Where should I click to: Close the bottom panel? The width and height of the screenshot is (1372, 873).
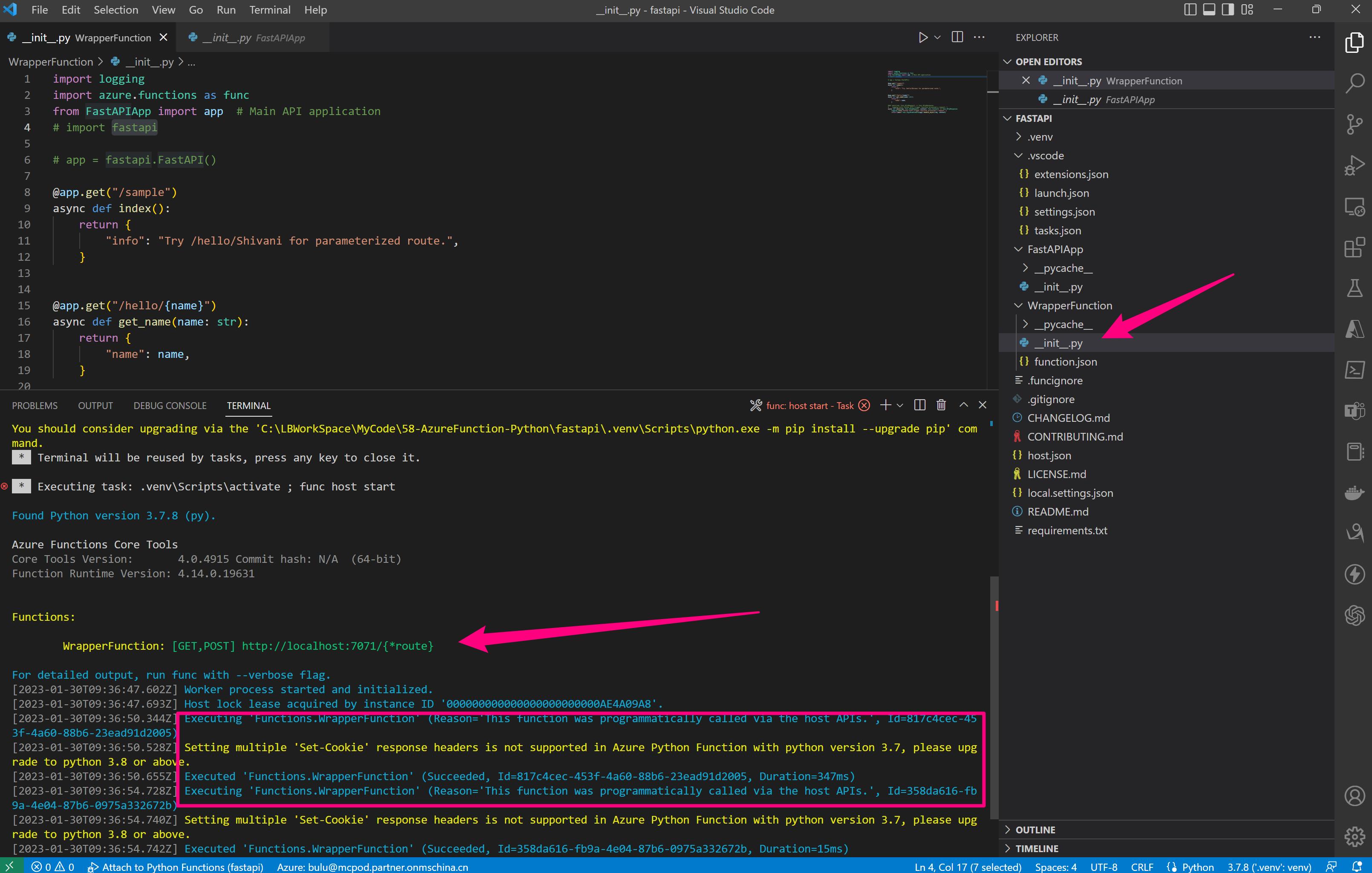click(982, 405)
